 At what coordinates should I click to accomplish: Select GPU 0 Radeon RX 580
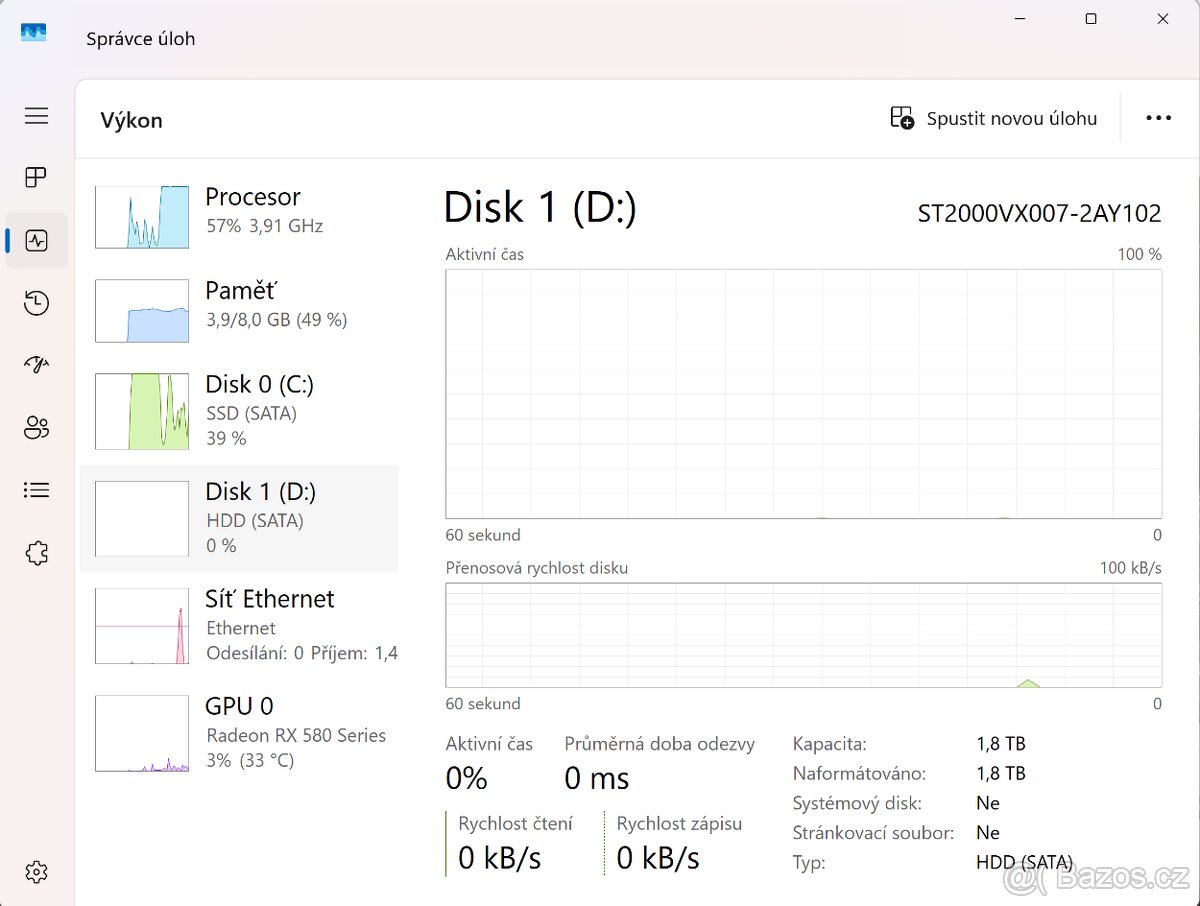coord(238,733)
